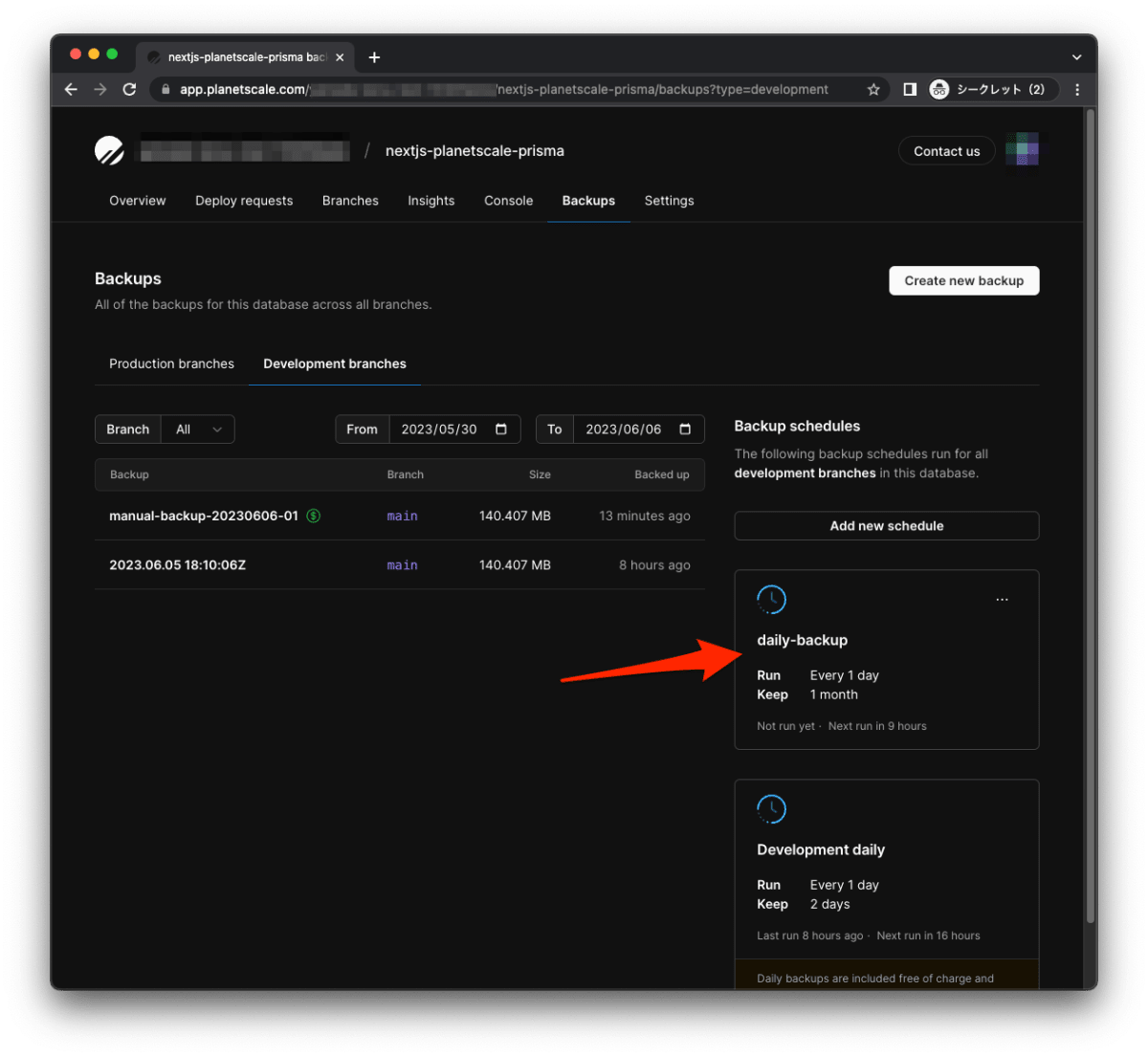Screen dimensions: 1148x1057
Task: Open the 2023.06.05 18:10:06Z backup entry
Action: (178, 565)
